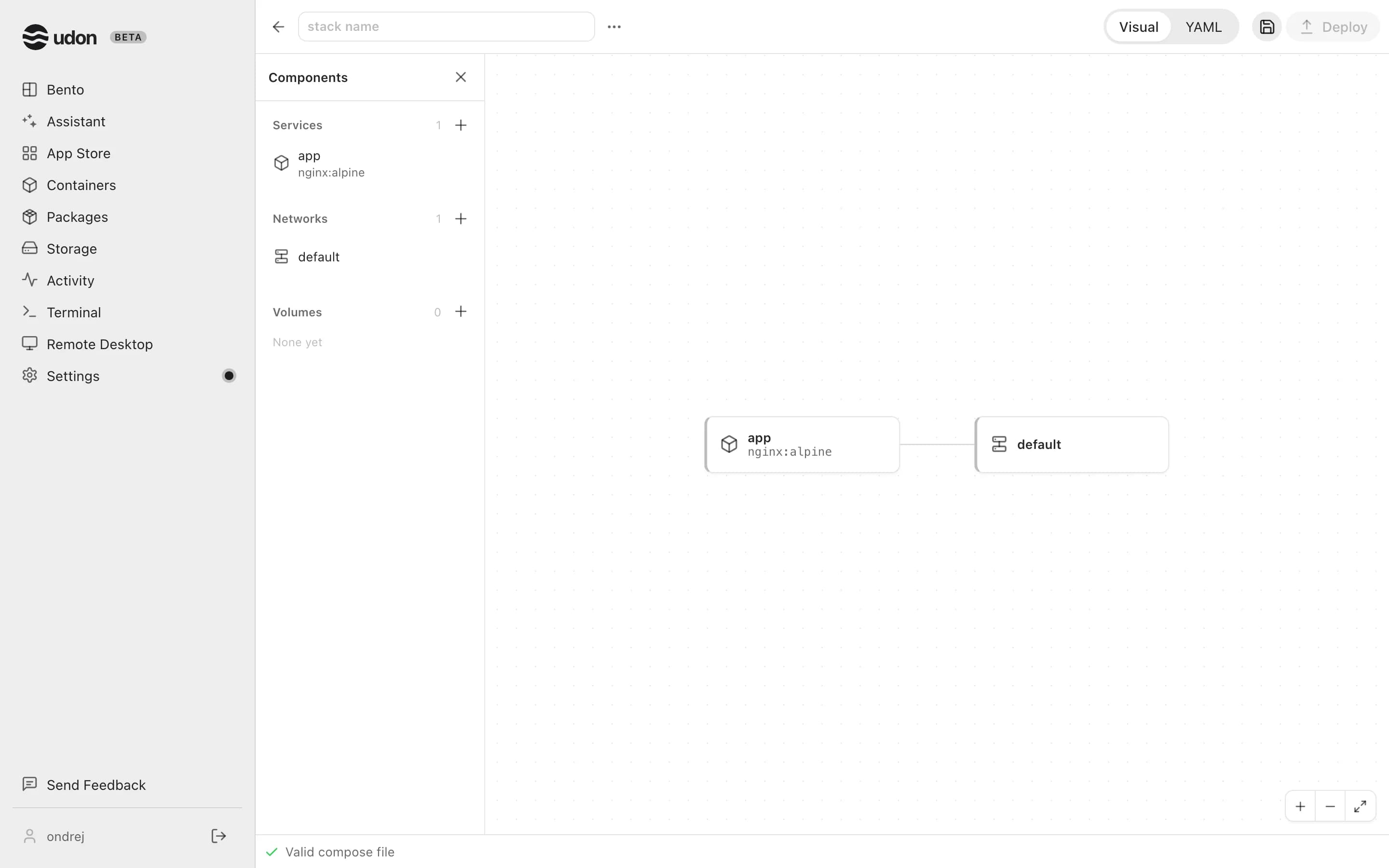Screen dimensions: 1389x868
Task: Select the app service in Components list
Action: click(x=369, y=164)
